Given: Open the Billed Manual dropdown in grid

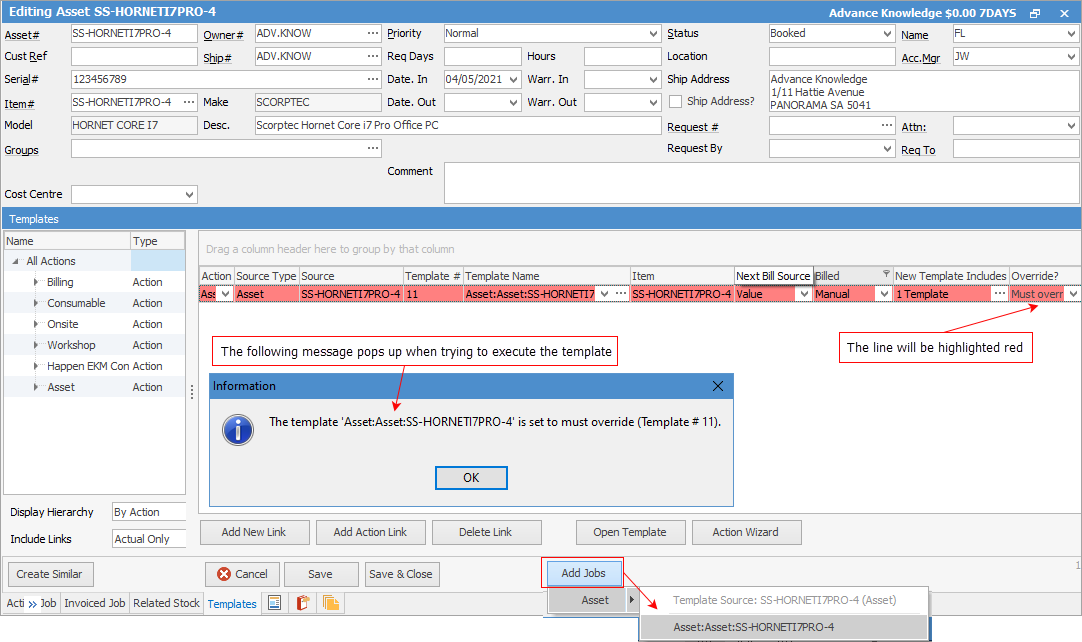Looking at the screenshot, I should pyautogui.click(x=884, y=293).
